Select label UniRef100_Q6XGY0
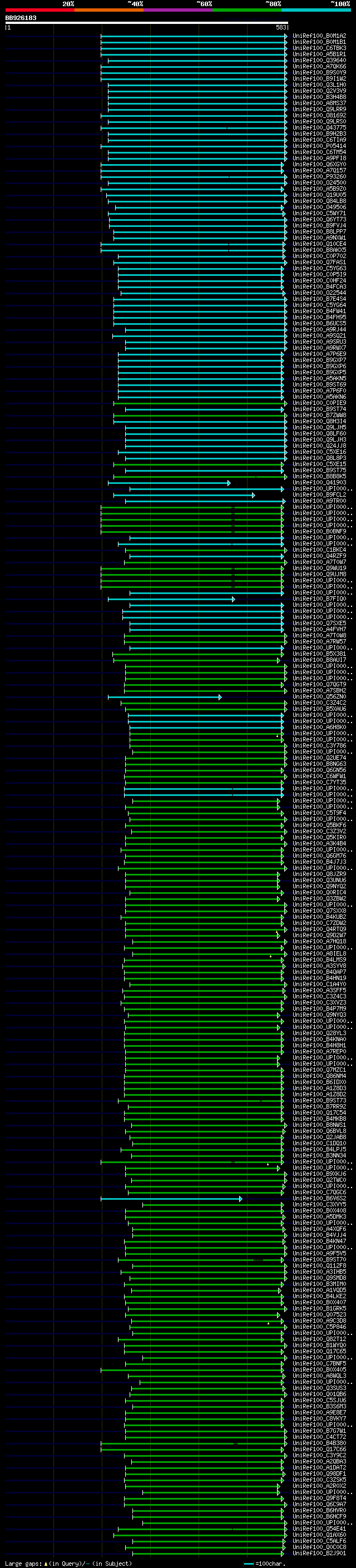This screenshot has height=1568, width=356. pos(319,164)
